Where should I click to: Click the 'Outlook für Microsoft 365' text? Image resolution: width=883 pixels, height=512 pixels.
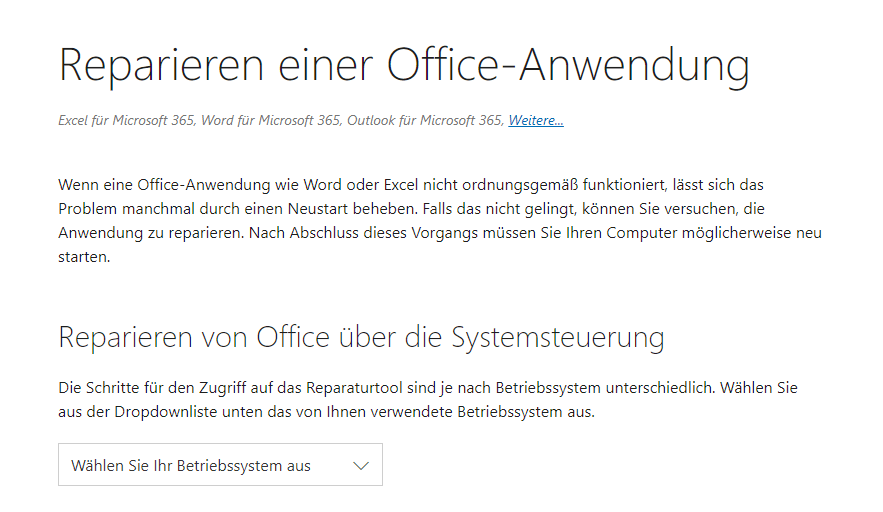425,121
